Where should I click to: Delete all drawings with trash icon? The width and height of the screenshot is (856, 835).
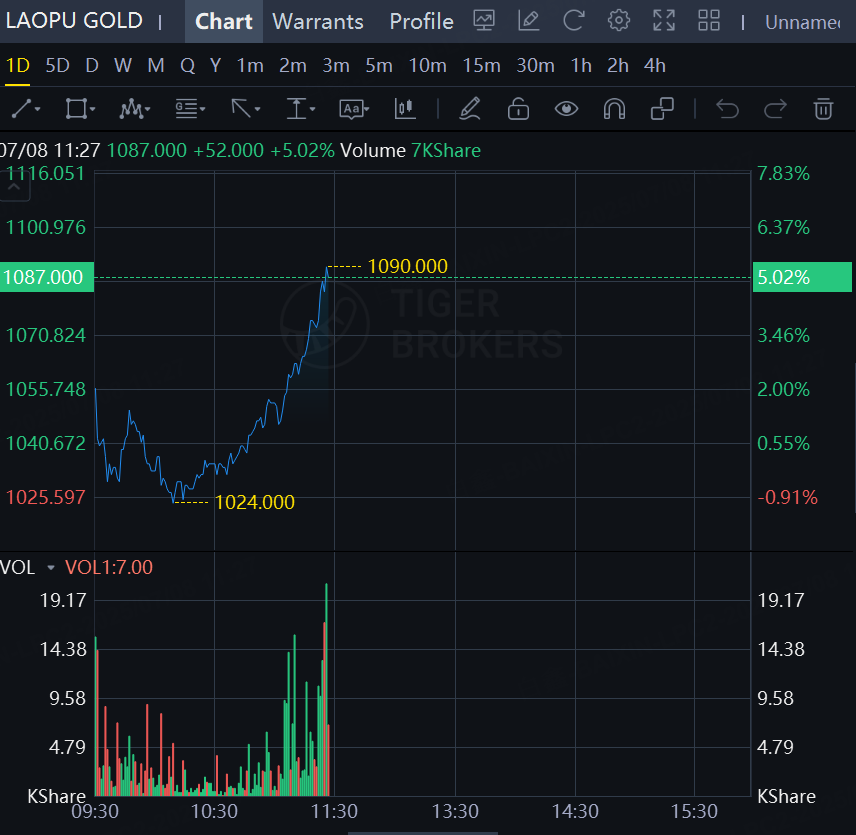pyautogui.click(x=823, y=109)
